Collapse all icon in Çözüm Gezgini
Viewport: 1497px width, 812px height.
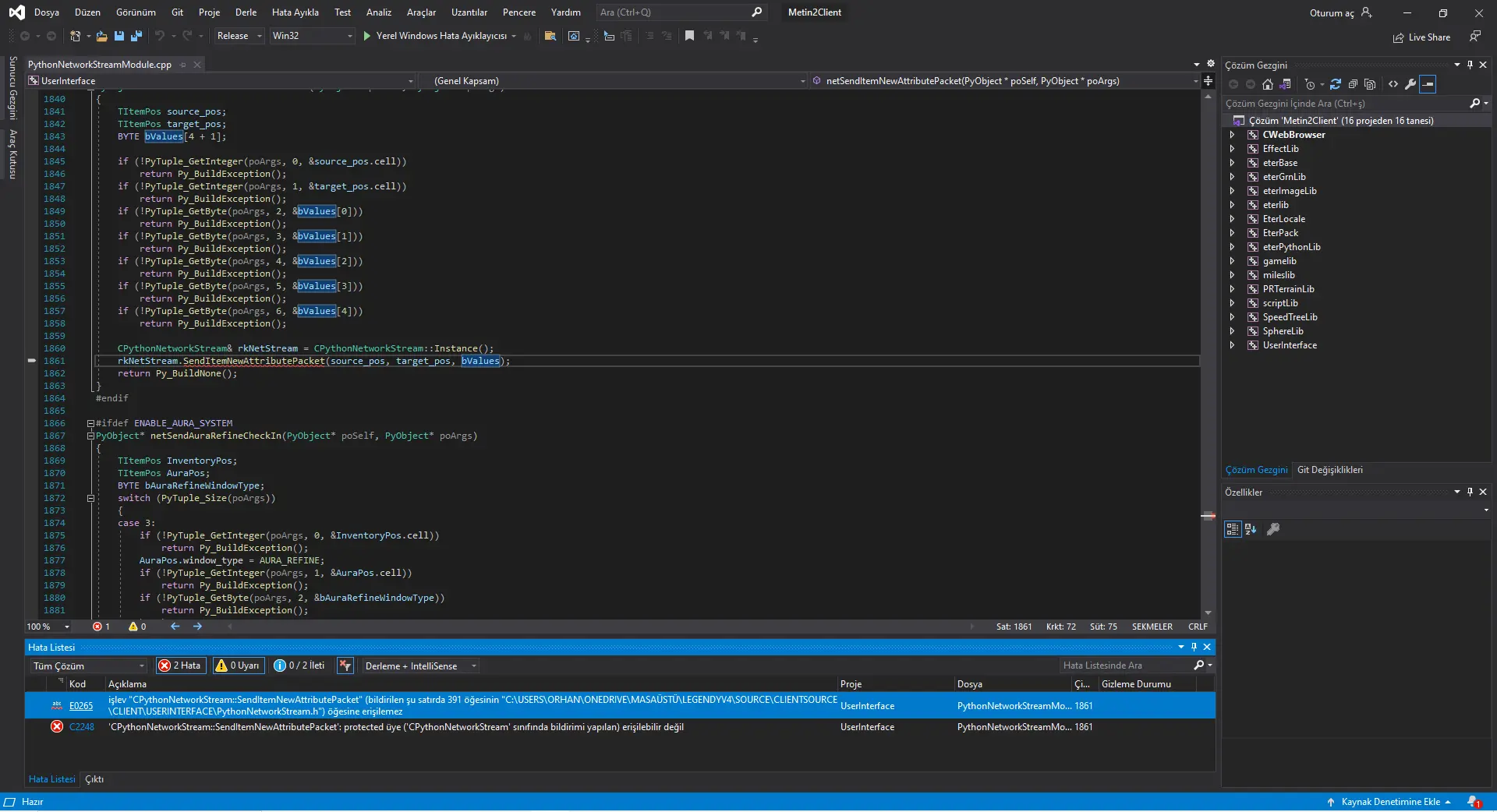(x=1353, y=84)
